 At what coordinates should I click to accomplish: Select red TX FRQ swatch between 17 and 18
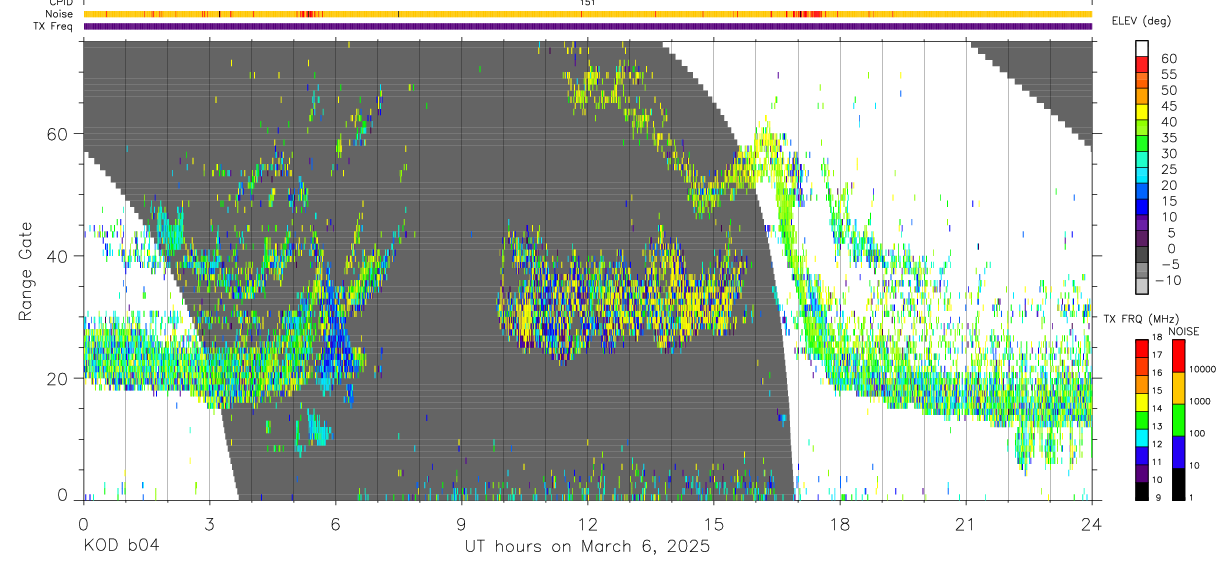(x=1142, y=347)
